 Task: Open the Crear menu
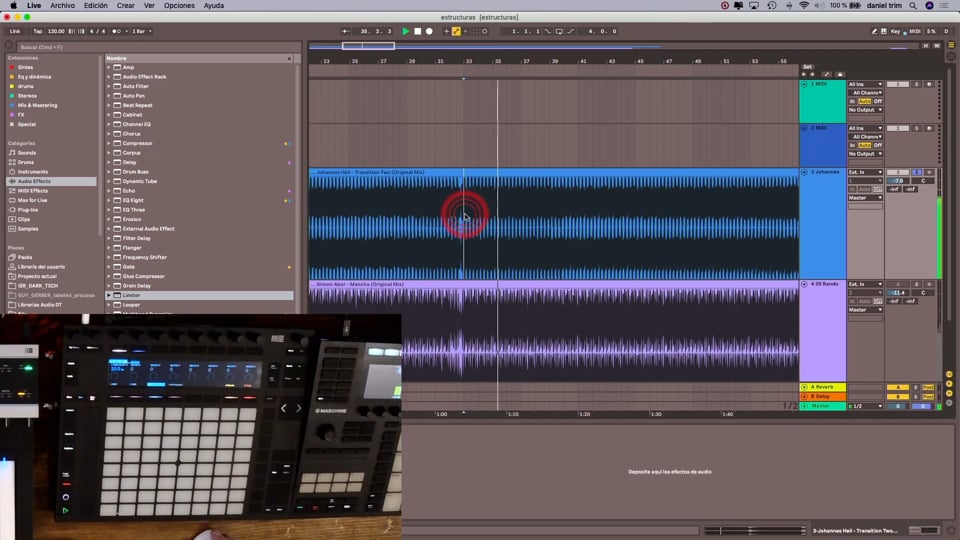click(x=126, y=6)
